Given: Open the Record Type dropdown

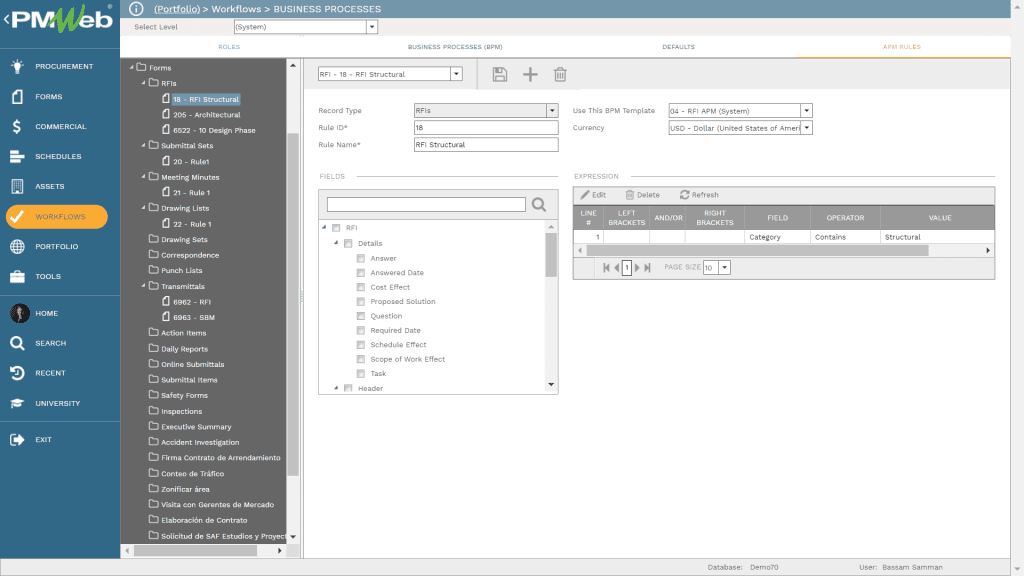Looking at the screenshot, I should [552, 110].
